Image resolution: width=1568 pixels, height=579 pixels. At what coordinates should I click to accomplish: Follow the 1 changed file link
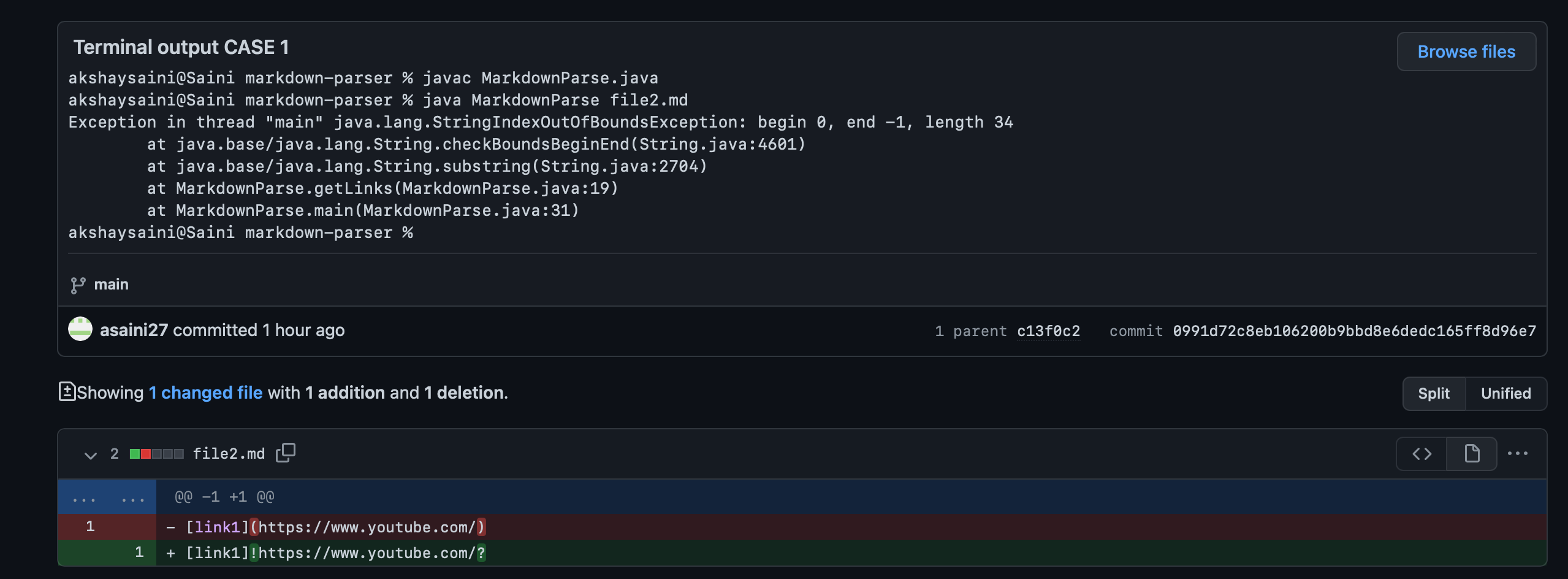(205, 392)
